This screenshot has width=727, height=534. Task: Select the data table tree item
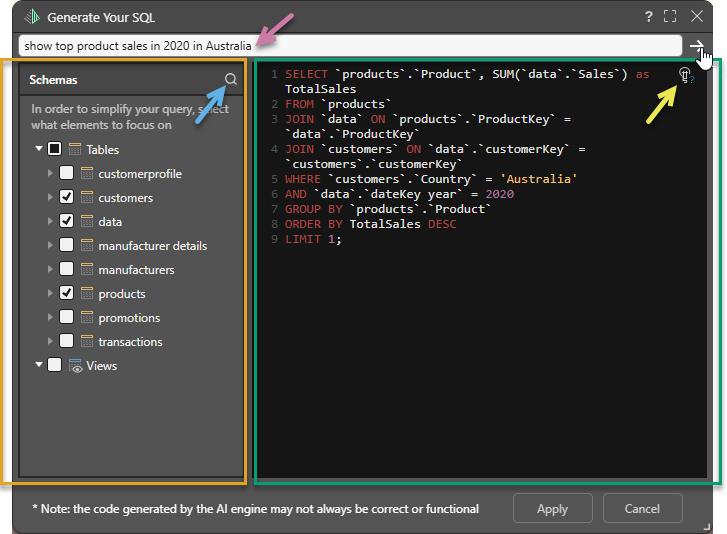pyautogui.click(x=110, y=222)
